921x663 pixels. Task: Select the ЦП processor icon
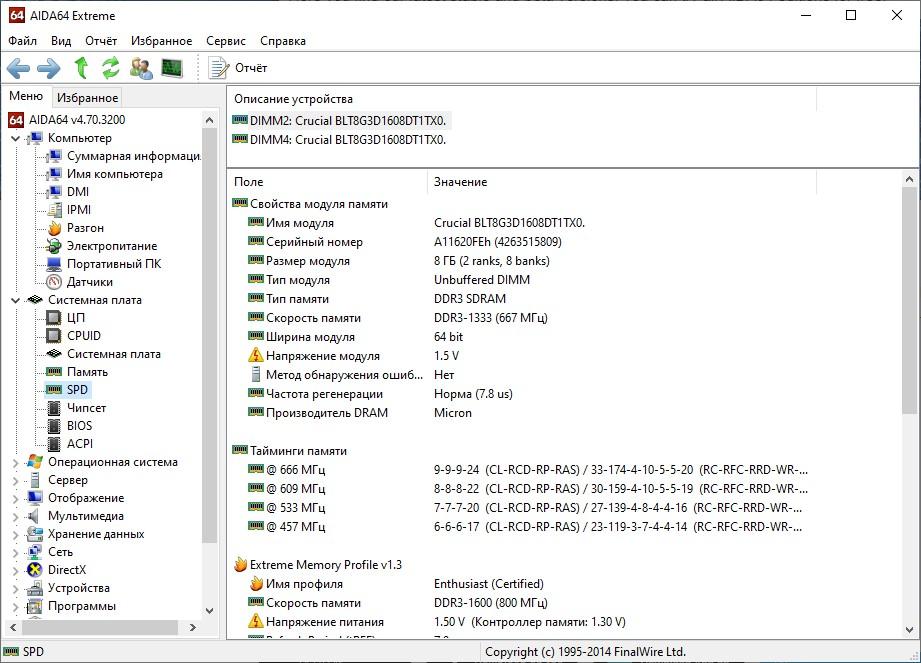tap(54, 318)
